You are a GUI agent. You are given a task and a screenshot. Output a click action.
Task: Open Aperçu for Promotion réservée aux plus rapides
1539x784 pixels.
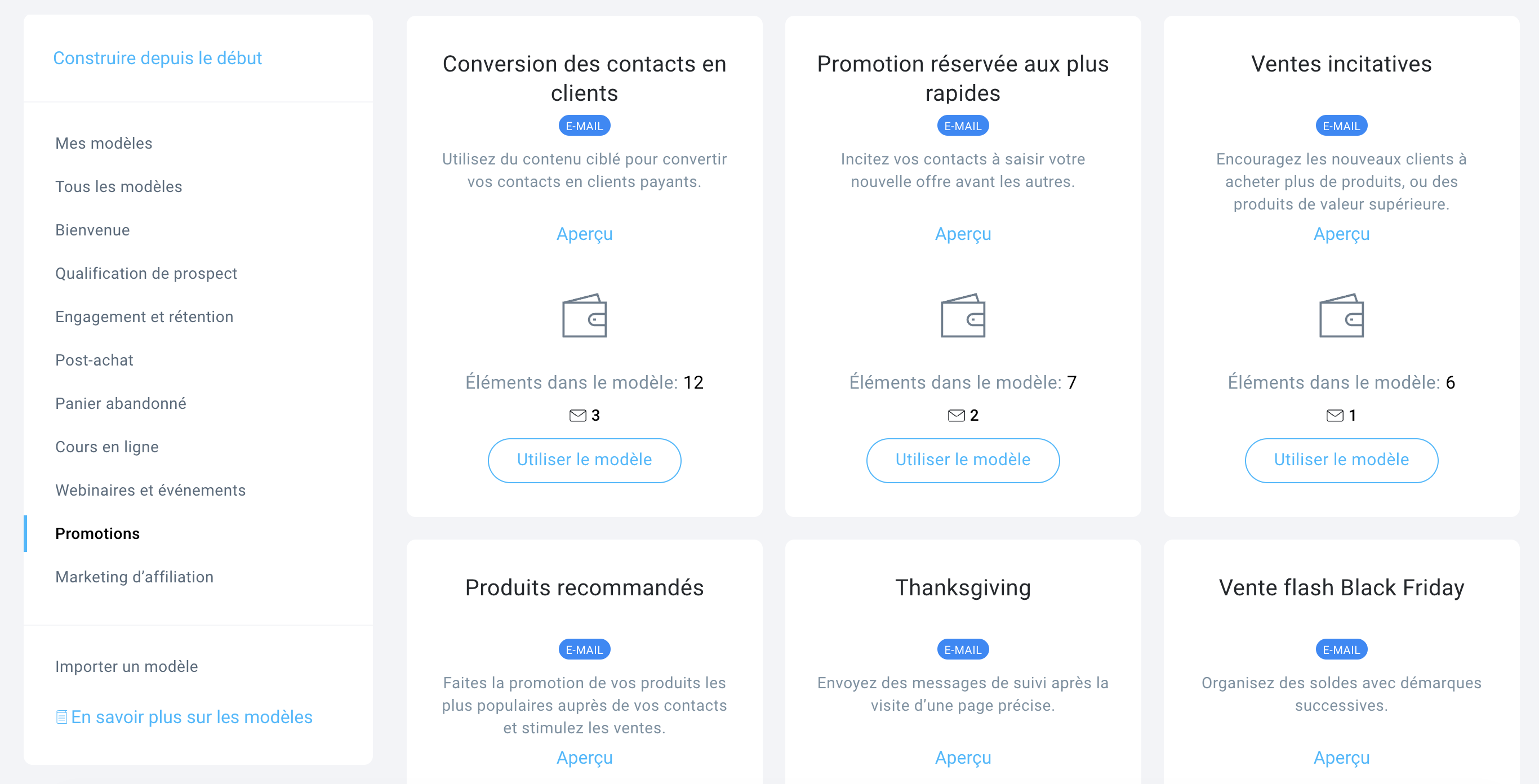click(963, 234)
